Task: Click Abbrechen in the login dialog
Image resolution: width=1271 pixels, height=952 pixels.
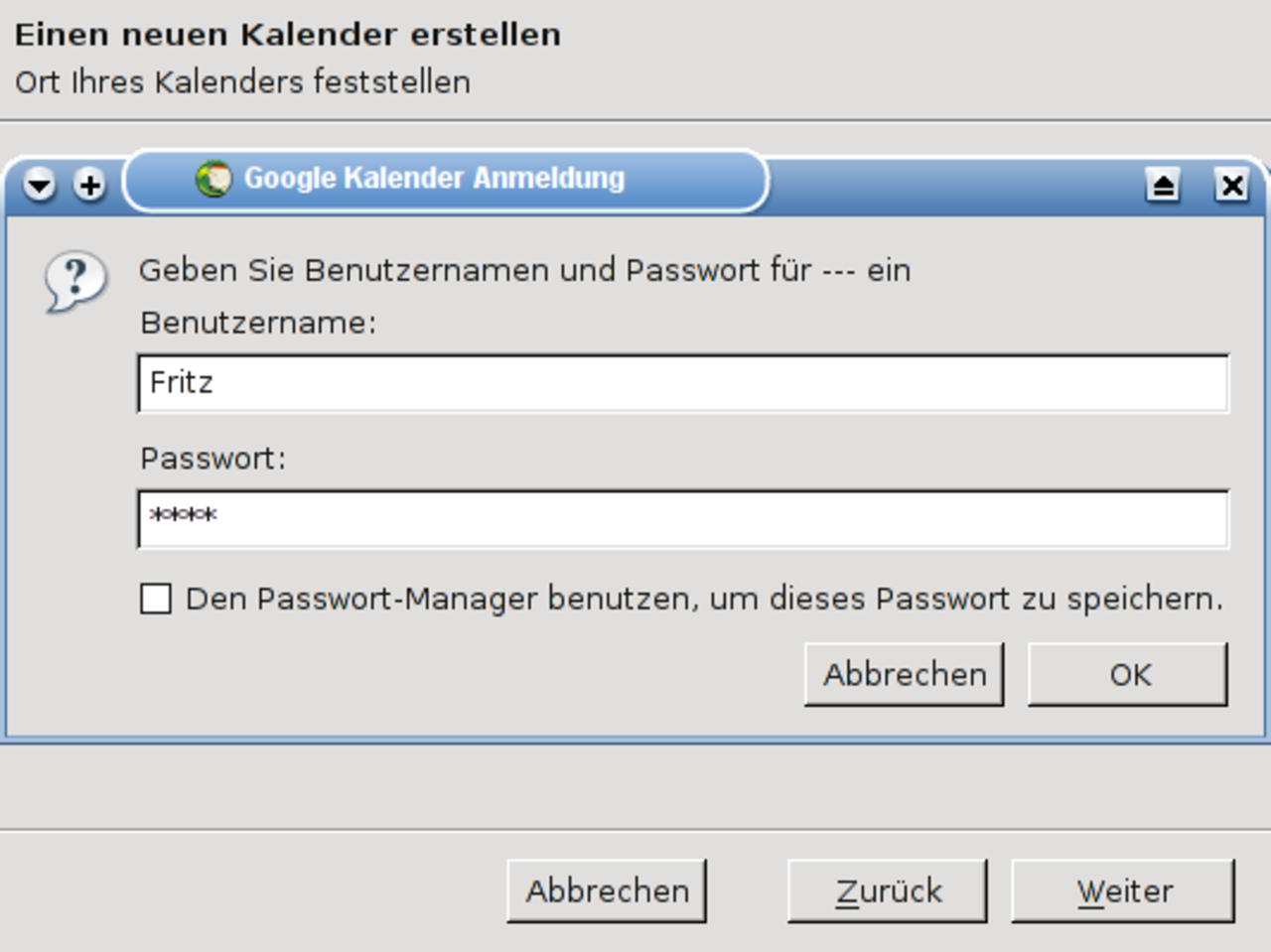Action: click(x=905, y=674)
